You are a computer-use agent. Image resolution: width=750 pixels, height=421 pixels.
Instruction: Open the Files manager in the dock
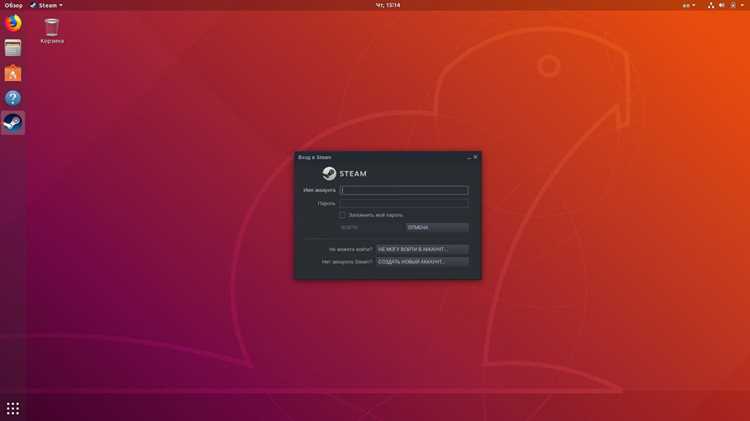coord(13,48)
